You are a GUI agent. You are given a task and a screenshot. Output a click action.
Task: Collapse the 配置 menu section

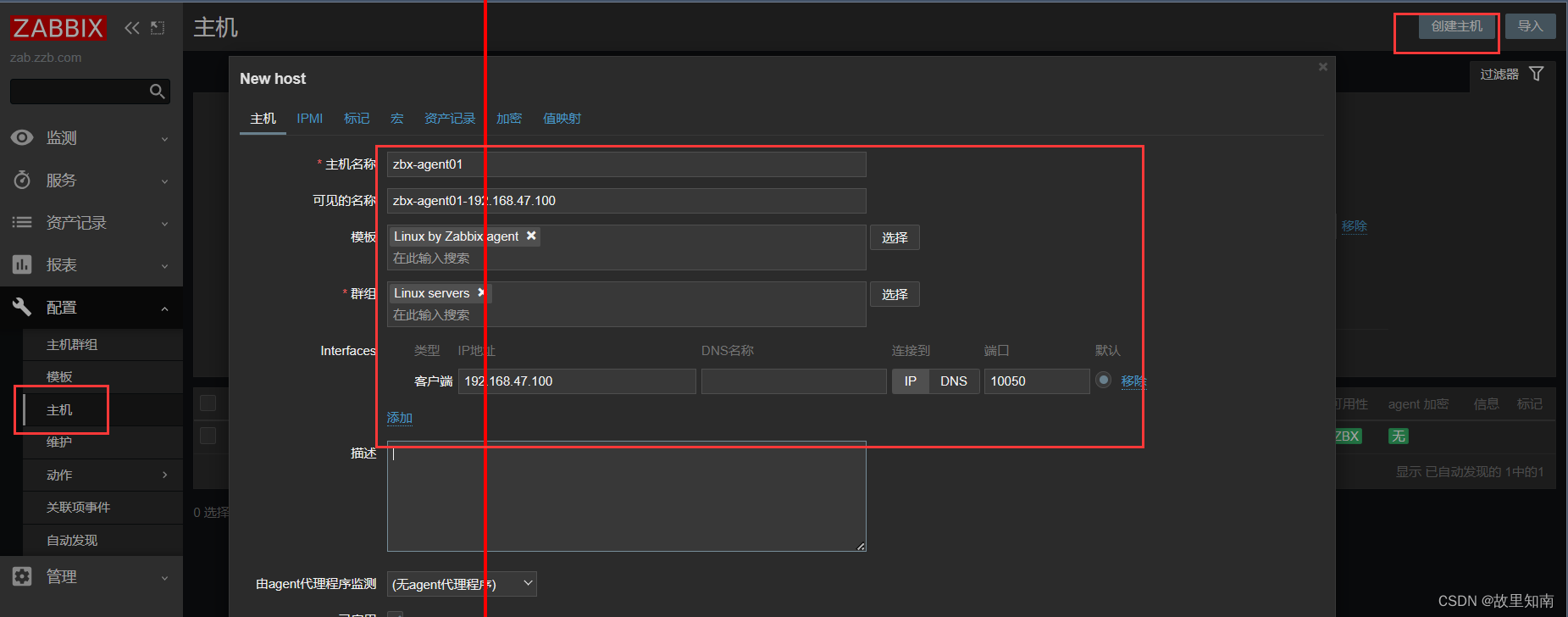[164, 308]
